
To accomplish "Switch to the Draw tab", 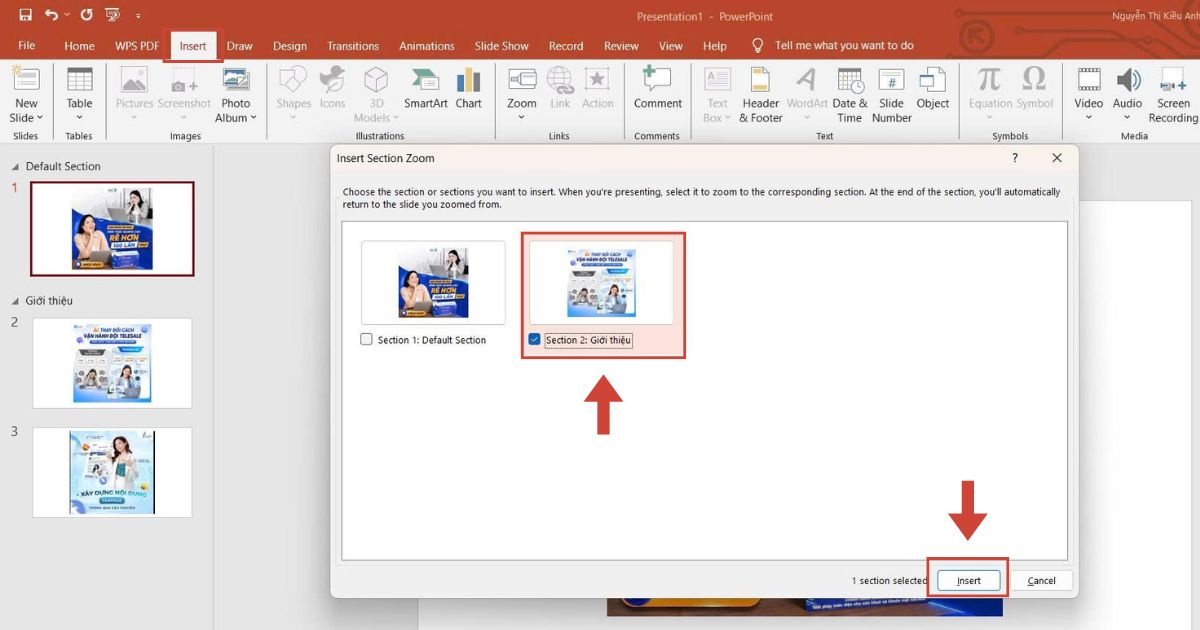I will click(x=239, y=46).
